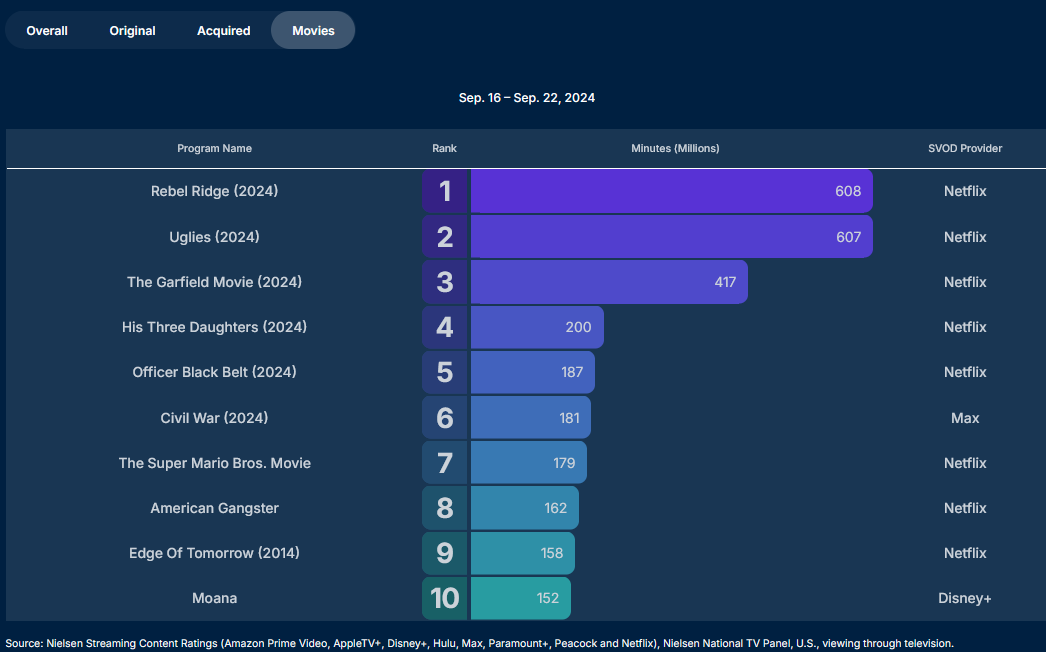
Task: Click the Rank column header
Action: (444, 148)
